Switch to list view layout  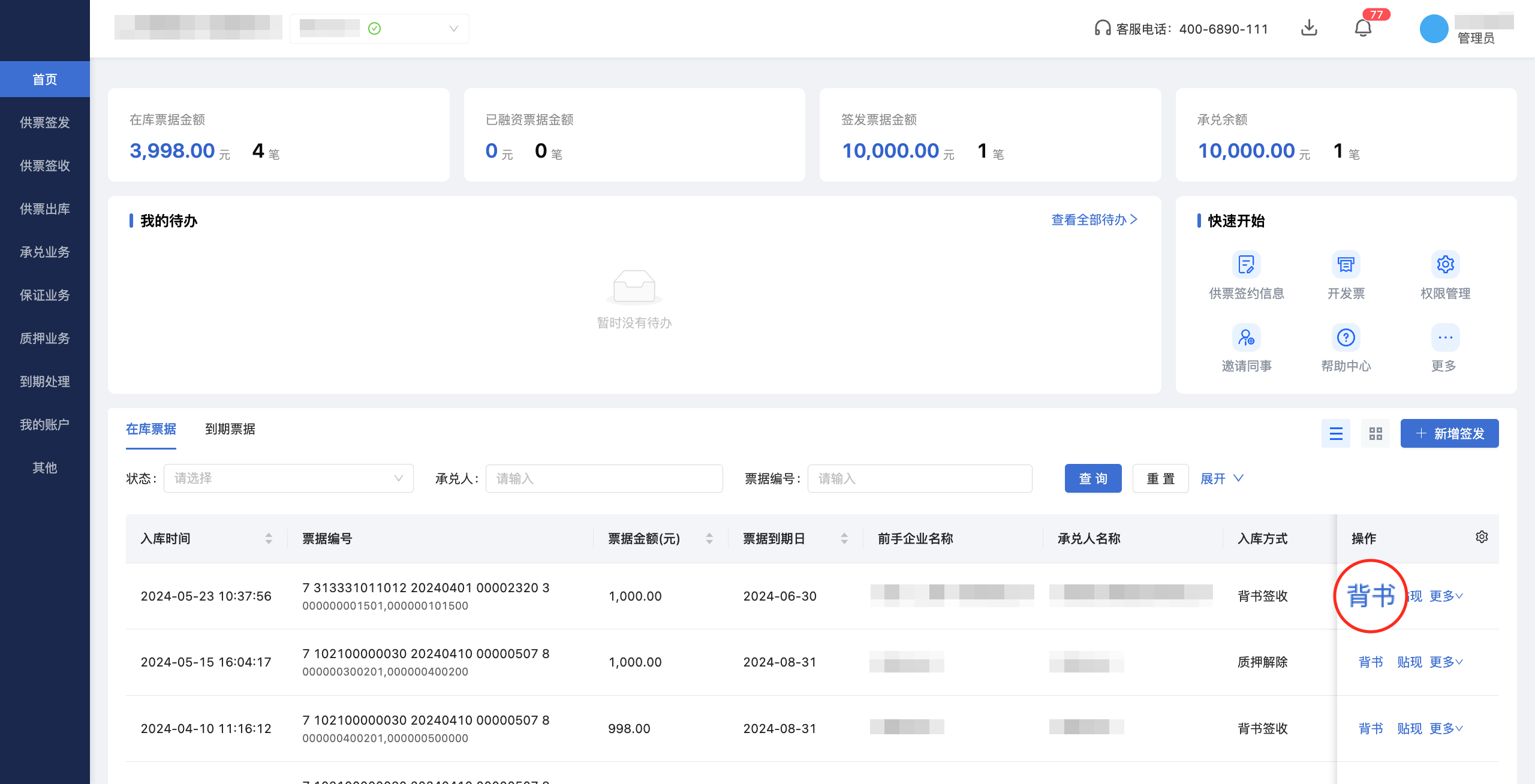click(x=1336, y=433)
